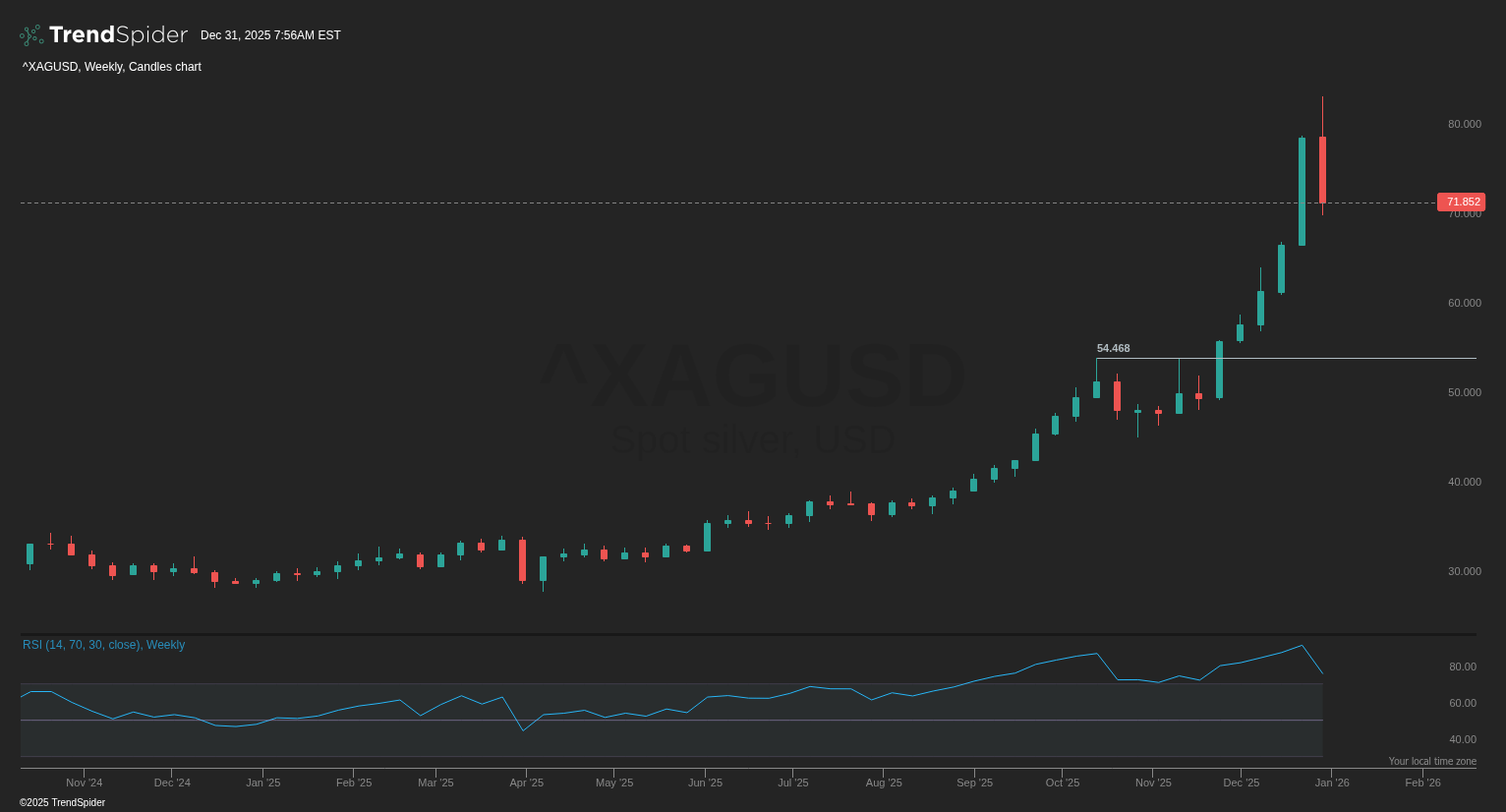This screenshot has height=812, width=1506.
Task: Click the 80.00 RSI axis value
Action: pos(1462,667)
